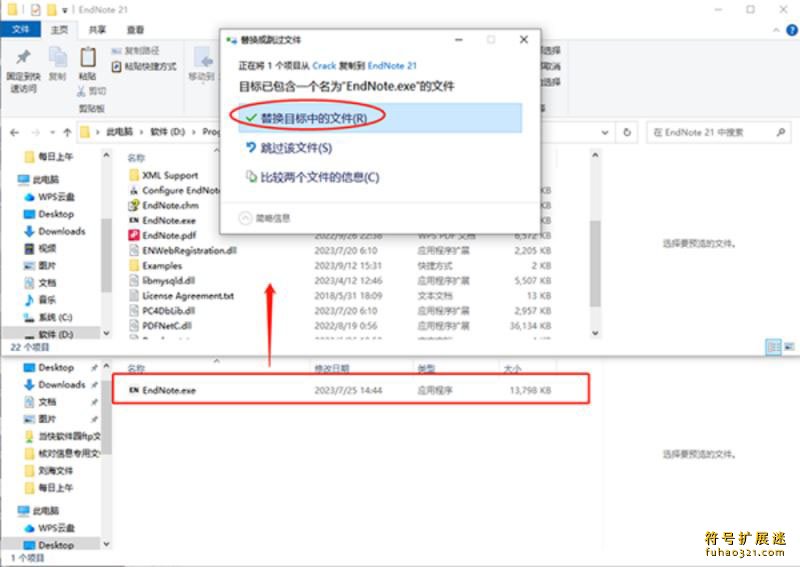Open address bar history dropdown
800x567 pixels.
(x=605, y=133)
